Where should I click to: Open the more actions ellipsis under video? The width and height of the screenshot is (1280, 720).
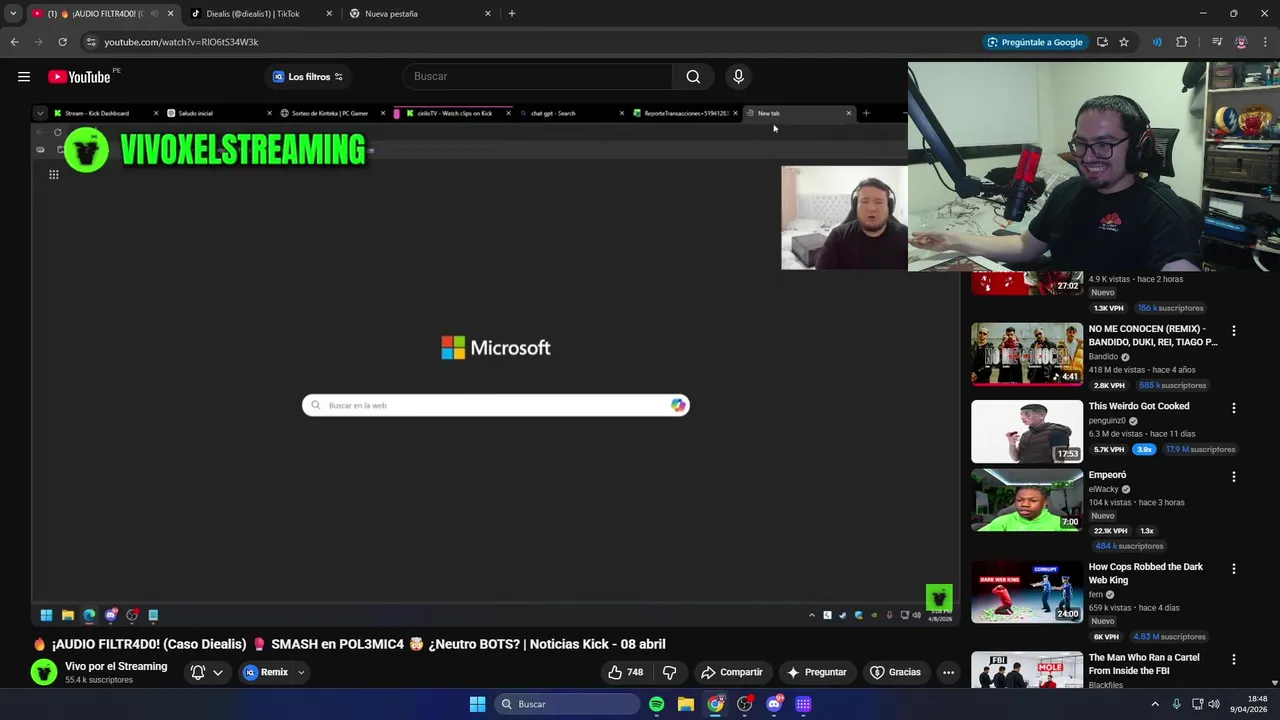click(x=948, y=672)
